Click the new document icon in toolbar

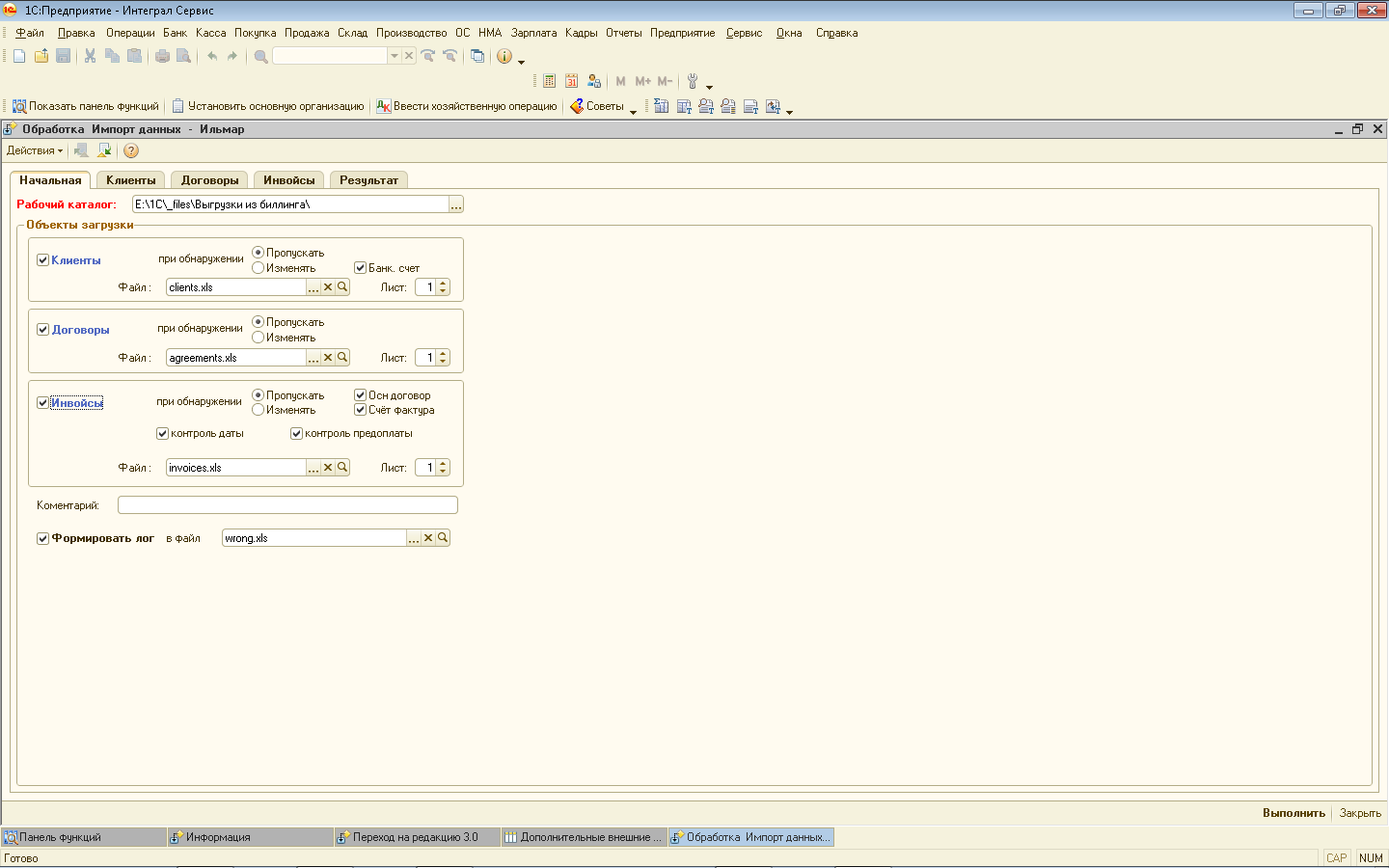tap(19, 56)
